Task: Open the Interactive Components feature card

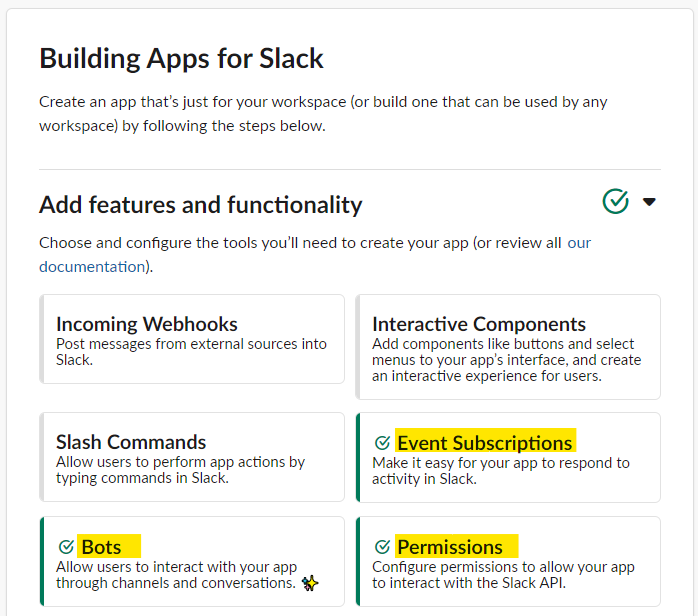Action: click(508, 347)
